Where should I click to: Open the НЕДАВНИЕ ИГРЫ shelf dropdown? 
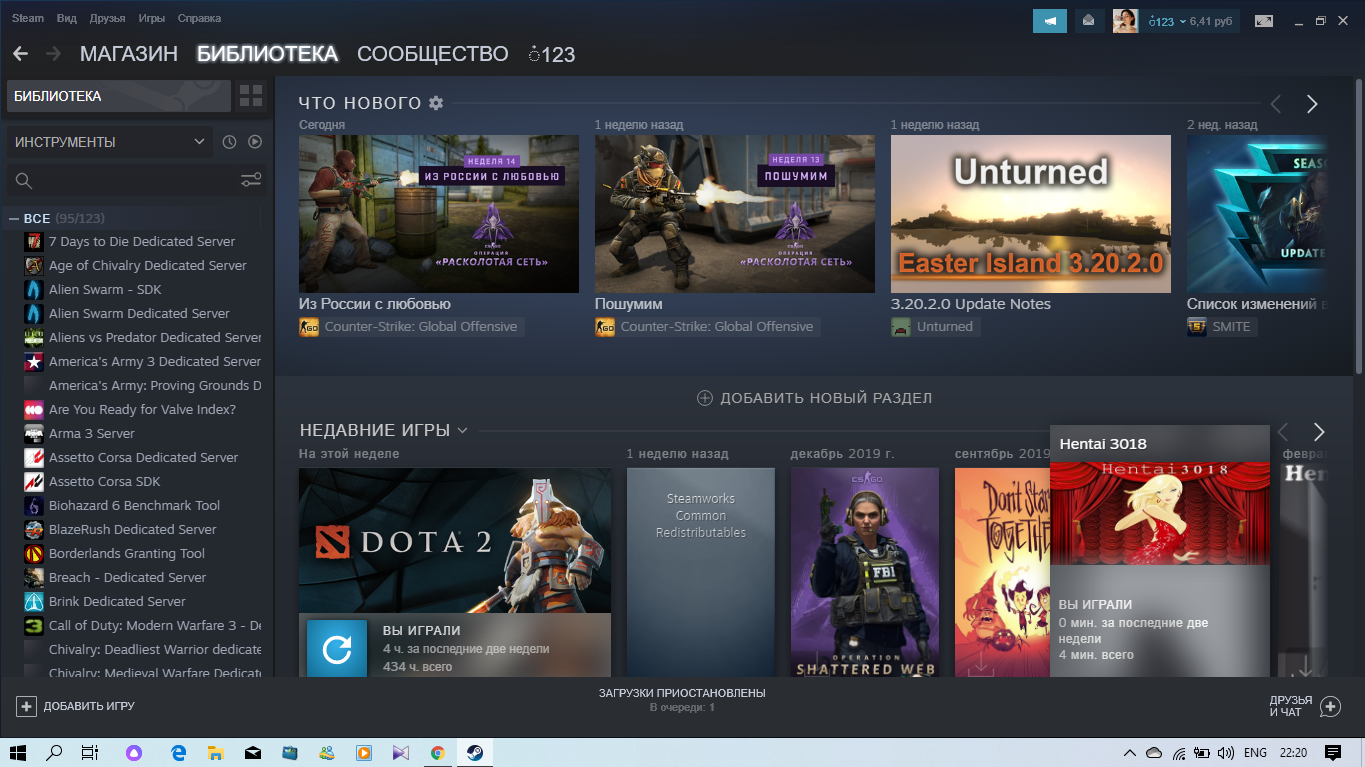(x=462, y=431)
